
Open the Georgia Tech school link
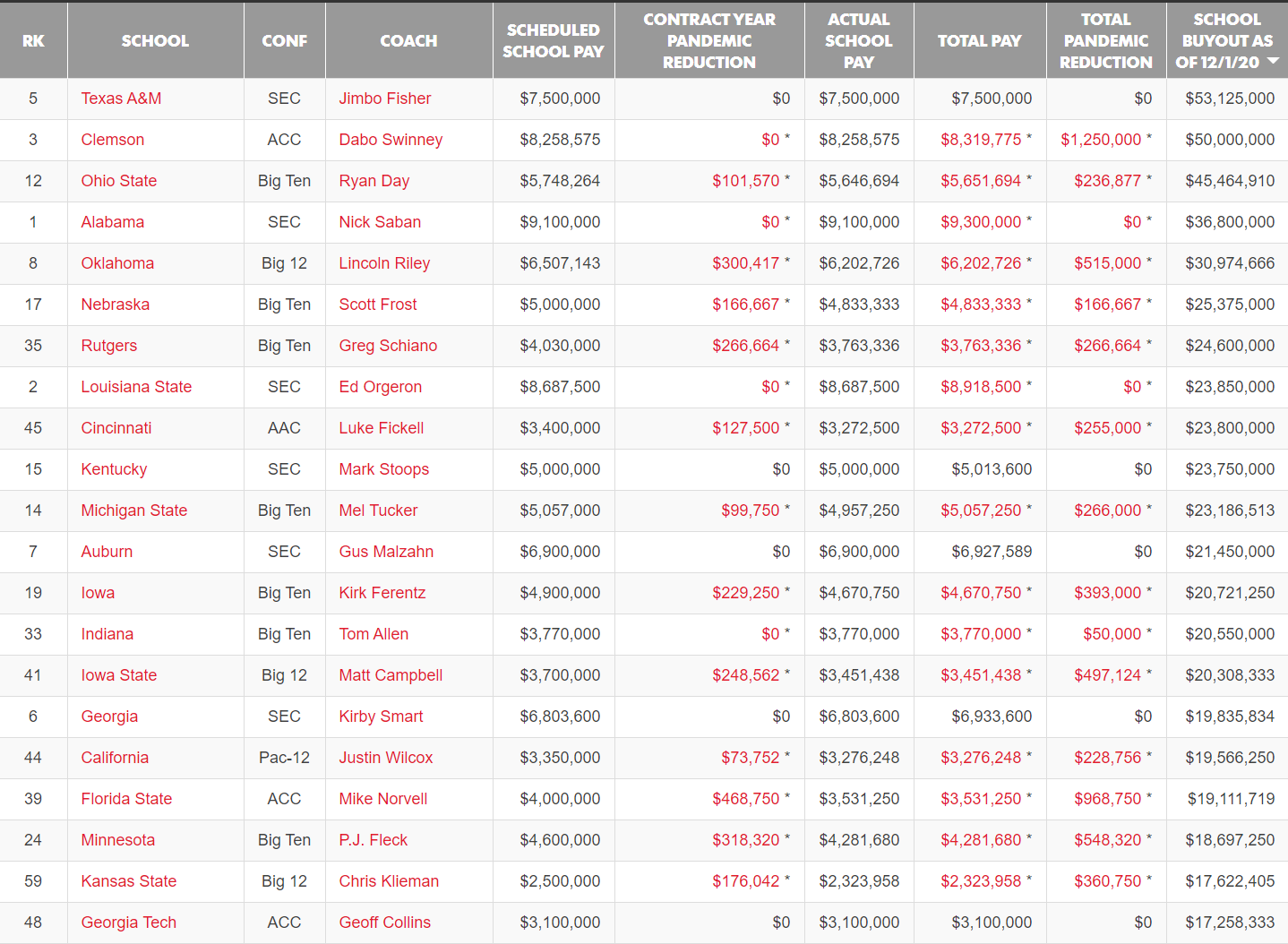point(128,923)
